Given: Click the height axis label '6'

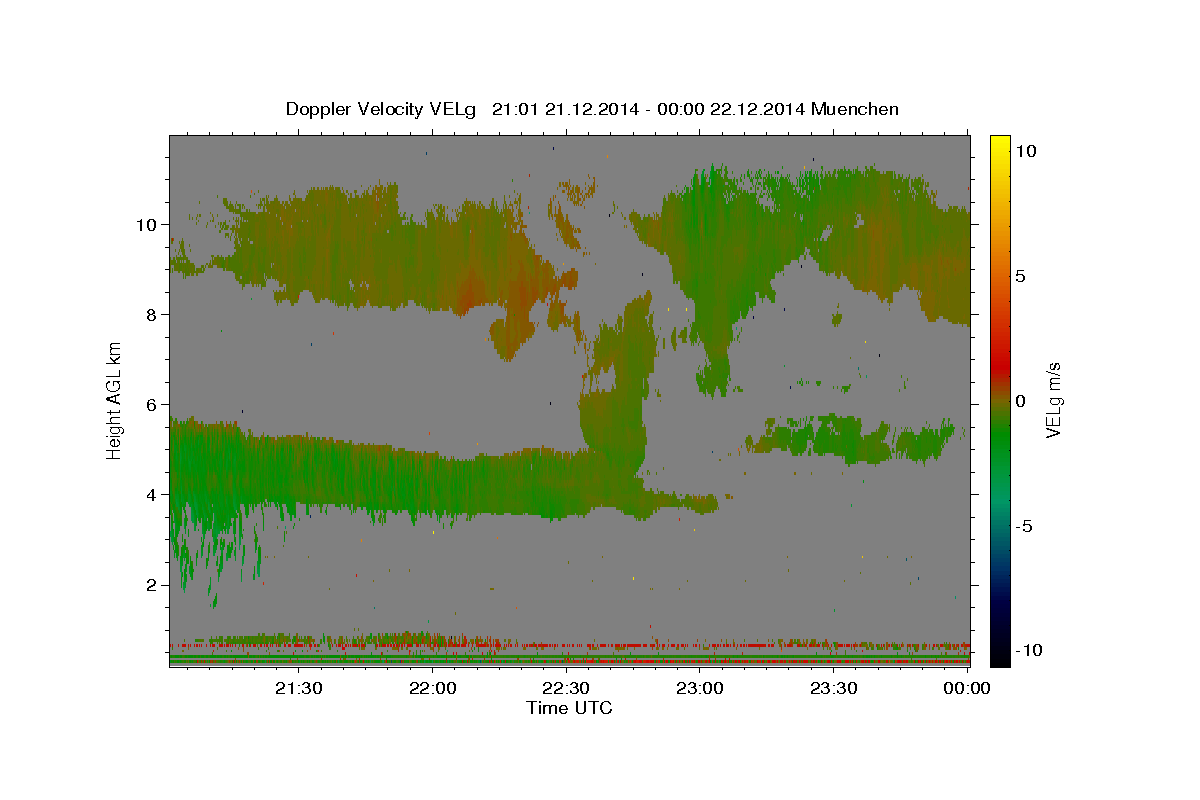Looking at the screenshot, I should [151, 404].
